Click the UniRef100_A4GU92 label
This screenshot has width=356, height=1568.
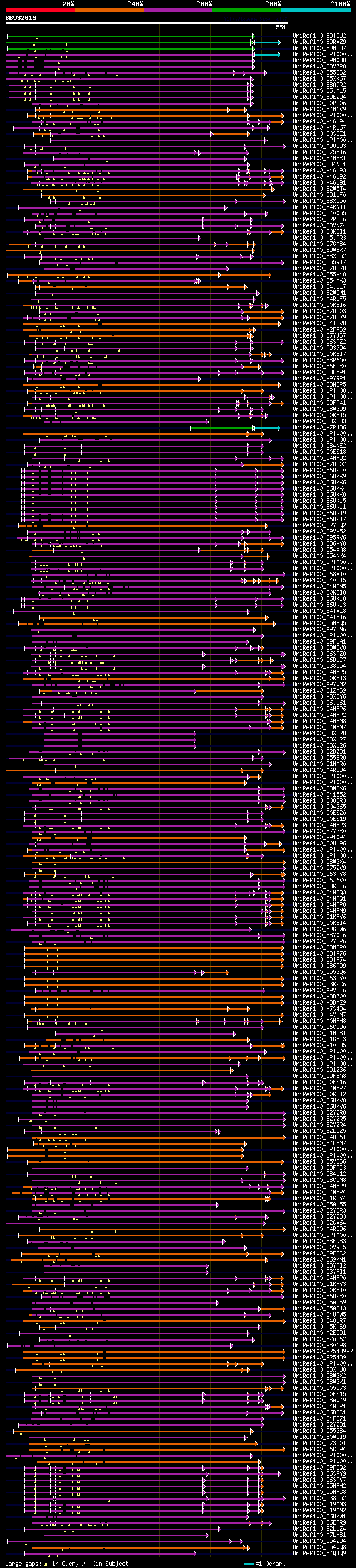319,176
